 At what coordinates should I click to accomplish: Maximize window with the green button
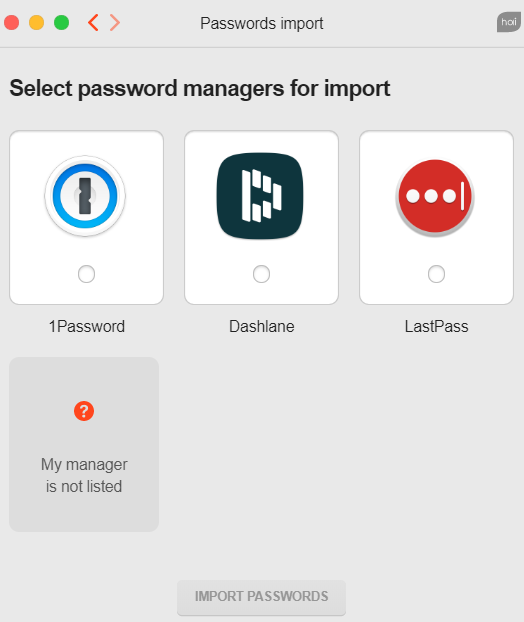pos(61,22)
